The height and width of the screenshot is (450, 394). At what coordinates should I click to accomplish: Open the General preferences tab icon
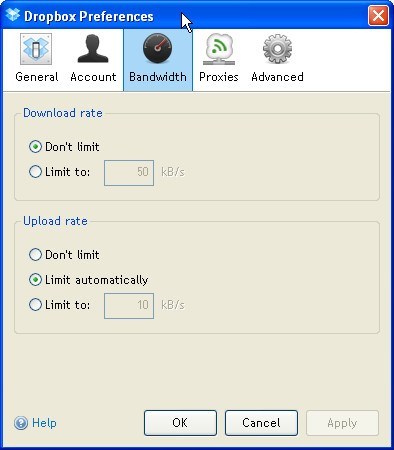coord(36,49)
